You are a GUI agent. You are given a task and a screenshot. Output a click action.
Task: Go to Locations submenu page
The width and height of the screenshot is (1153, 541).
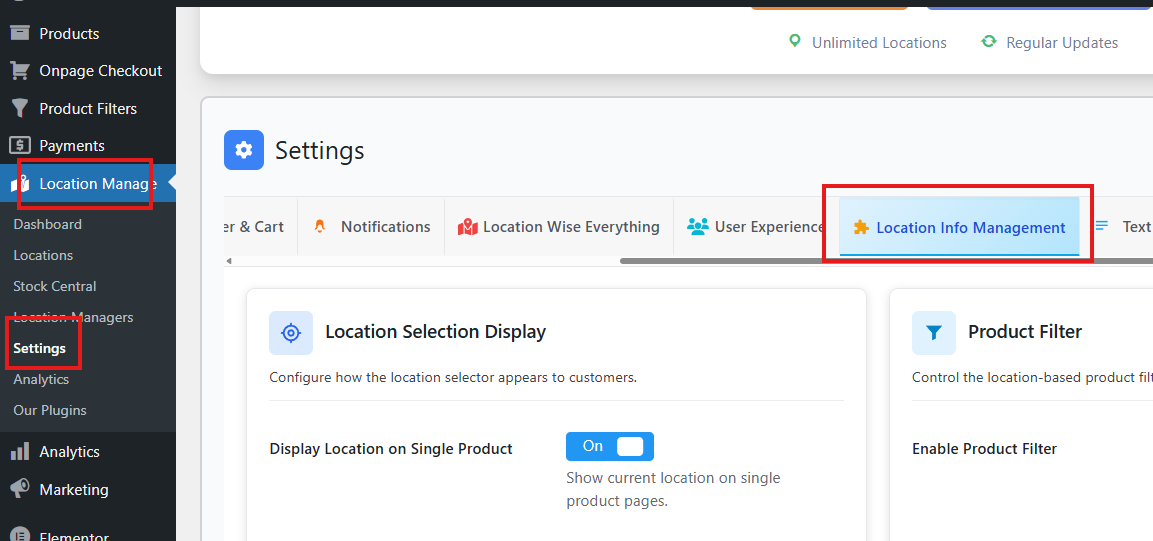[43, 255]
